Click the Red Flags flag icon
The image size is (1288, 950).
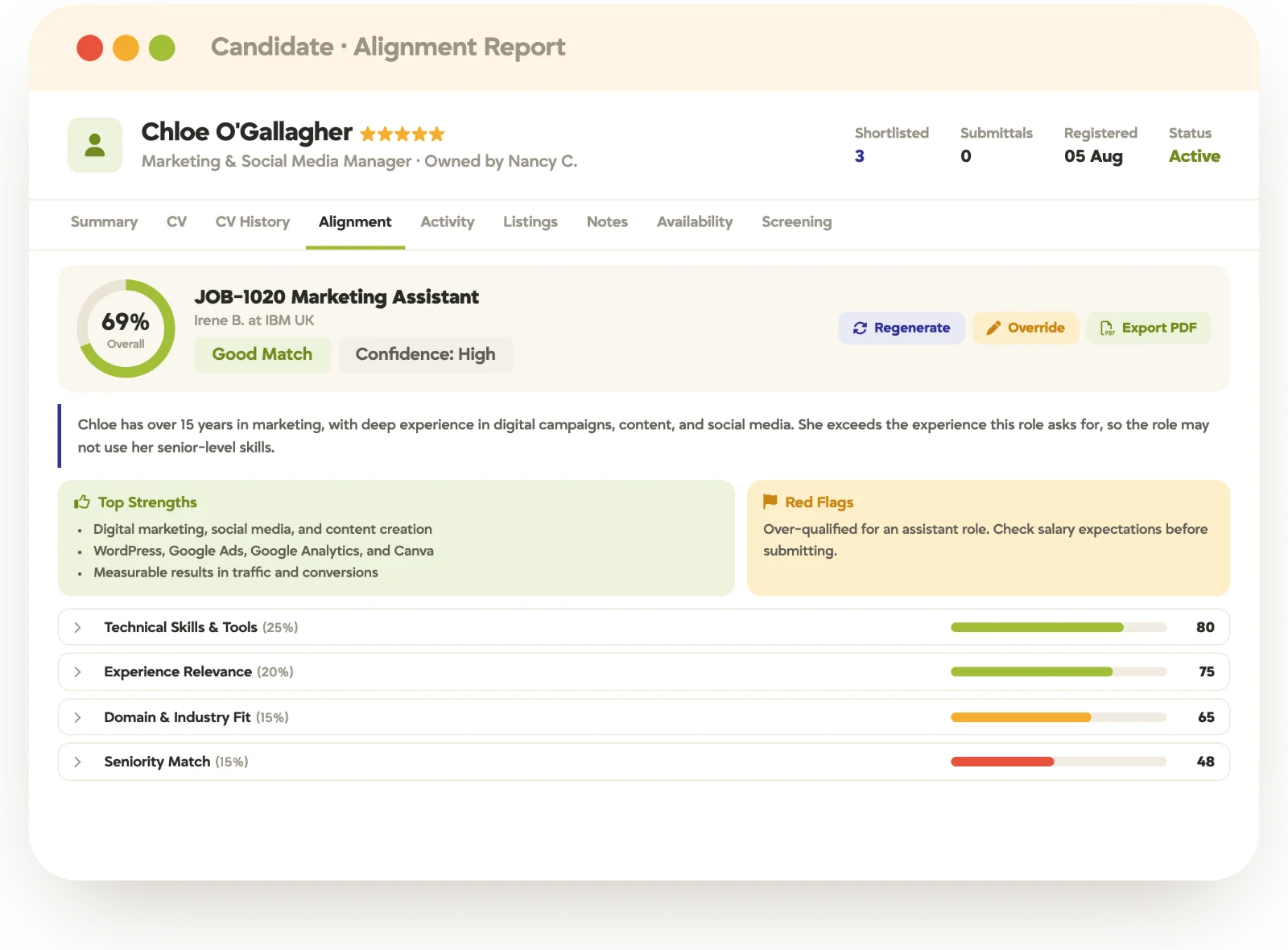coord(770,502)
